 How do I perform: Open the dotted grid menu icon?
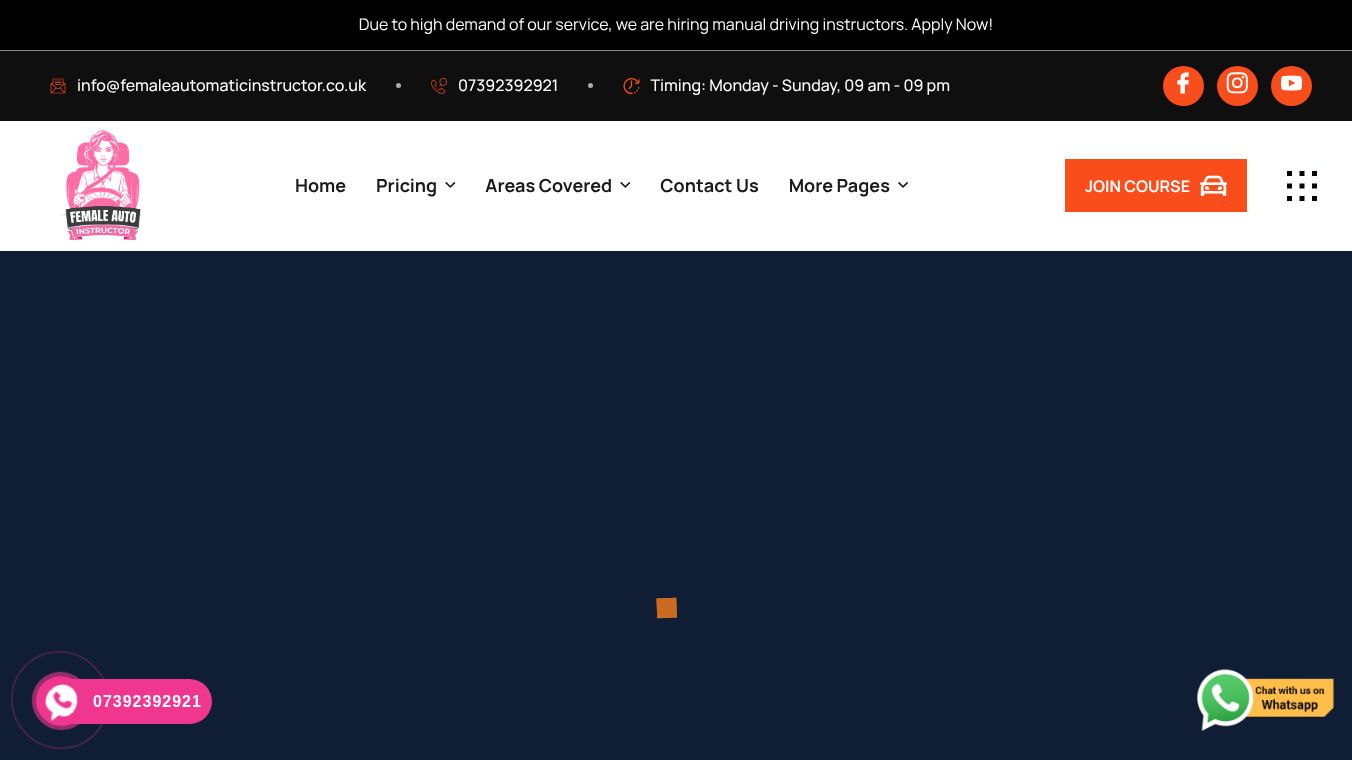coord(1302,186)
